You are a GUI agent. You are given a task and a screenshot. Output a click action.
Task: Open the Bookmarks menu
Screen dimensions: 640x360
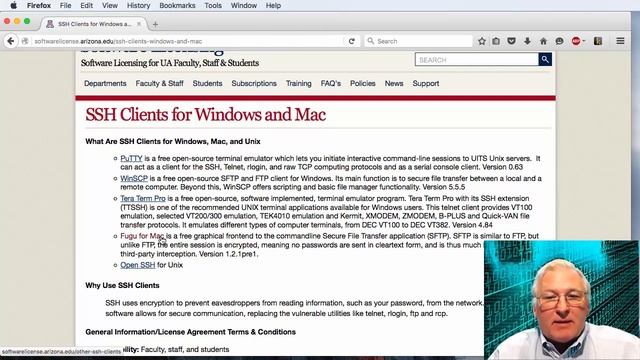point(177,6)
